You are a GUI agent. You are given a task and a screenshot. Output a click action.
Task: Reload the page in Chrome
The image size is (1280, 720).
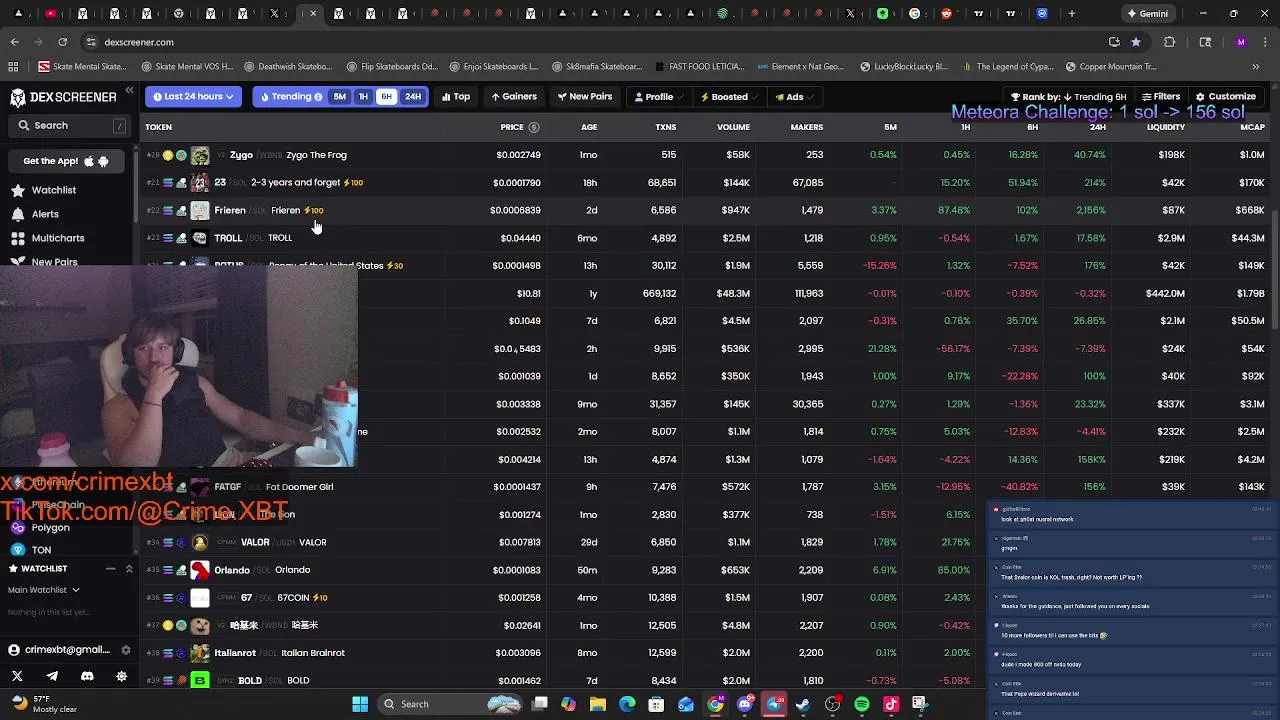coord(62,42)
